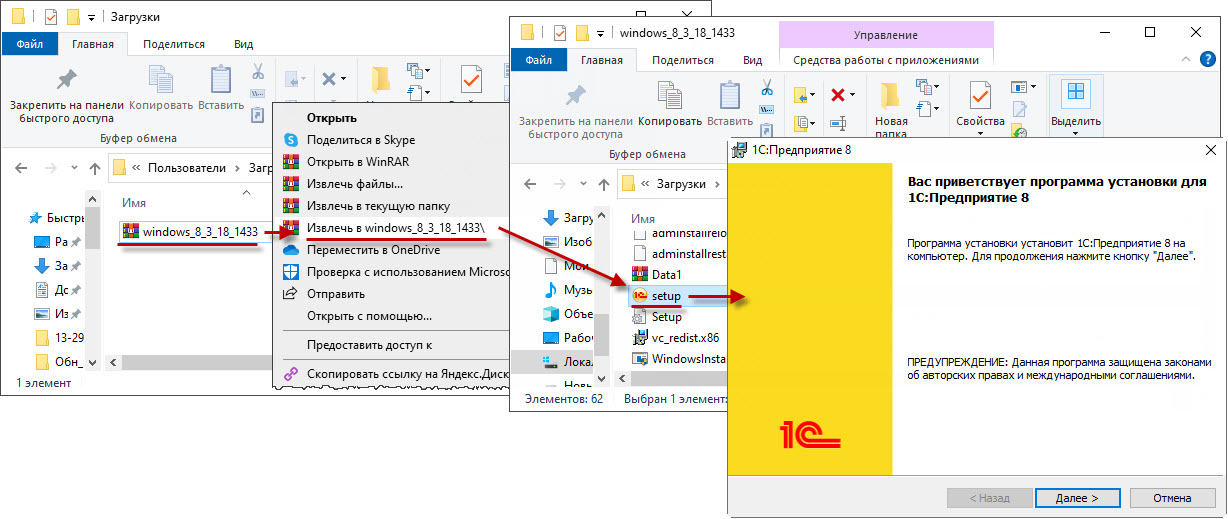Expand the Выделить dropdown arrow

pos(1076,133)
